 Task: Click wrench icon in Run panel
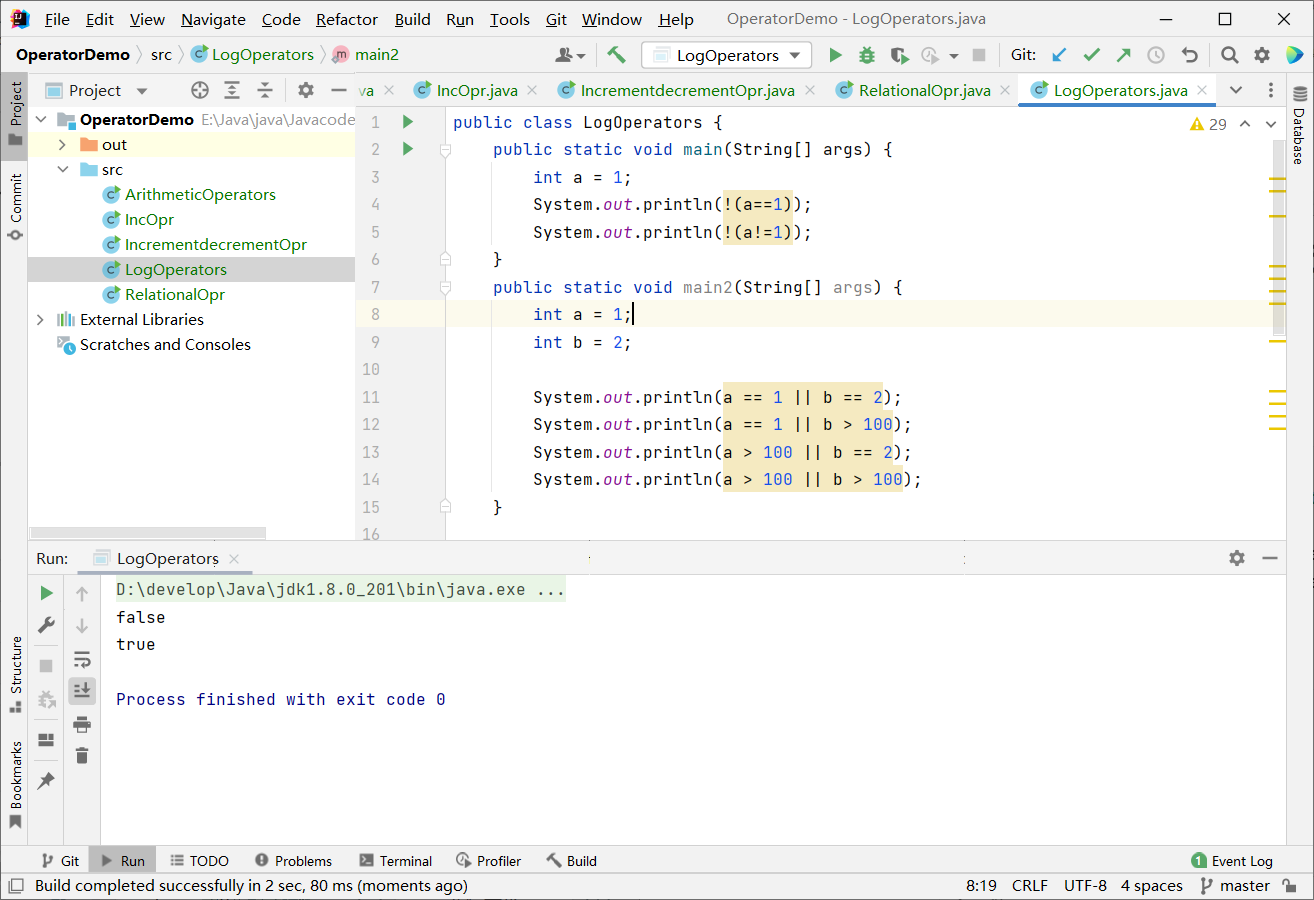(x=46, y=625)
